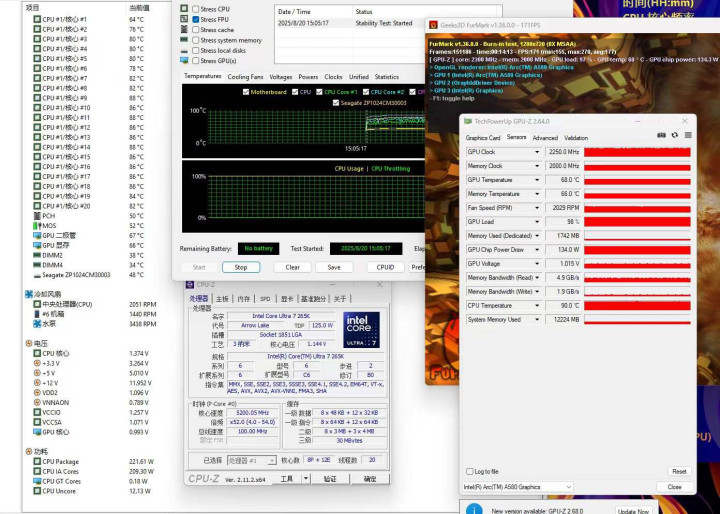Click GPU-Z refresh sensors icon
This screenshot has height=514, width=720.
point(675,135)
